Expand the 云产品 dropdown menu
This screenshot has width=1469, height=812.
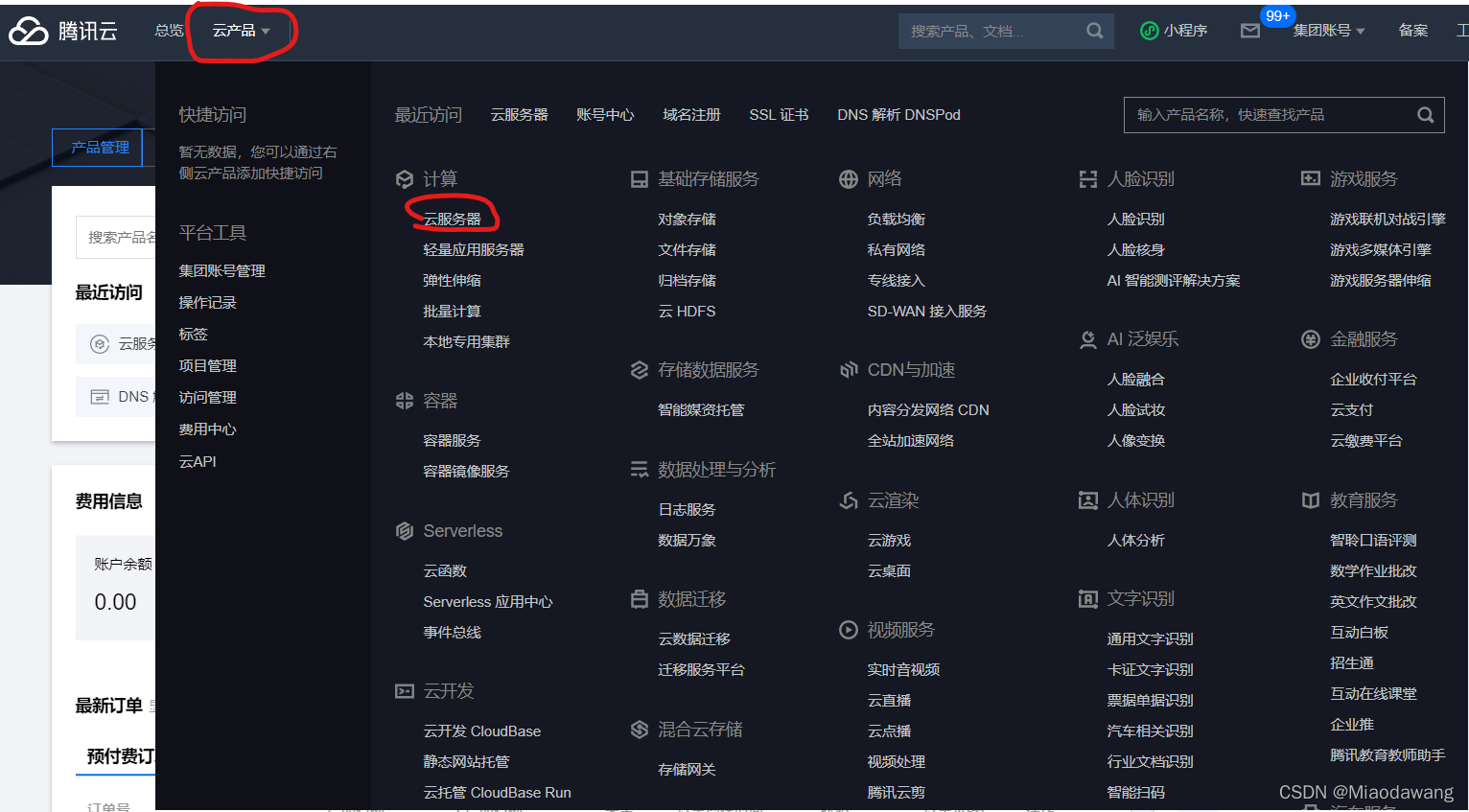coord(242,31)
